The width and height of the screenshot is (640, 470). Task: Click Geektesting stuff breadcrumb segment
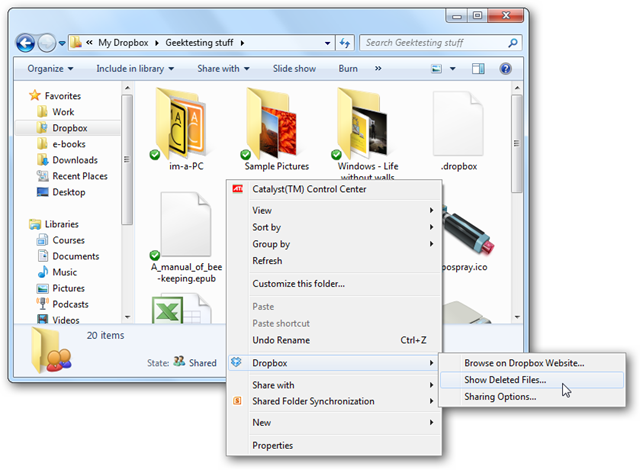199,43
